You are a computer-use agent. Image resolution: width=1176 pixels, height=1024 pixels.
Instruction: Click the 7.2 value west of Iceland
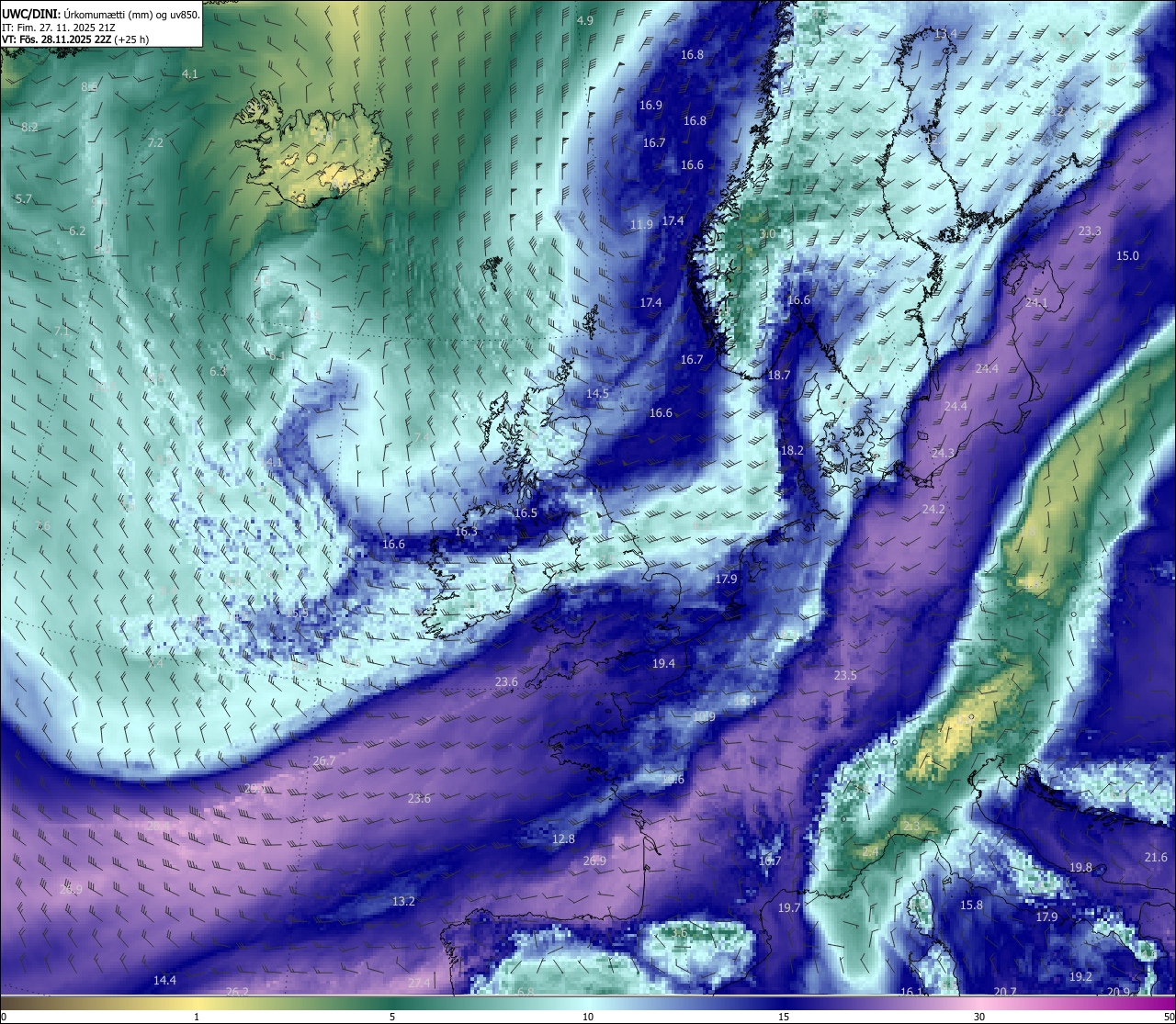pos(155,142)
